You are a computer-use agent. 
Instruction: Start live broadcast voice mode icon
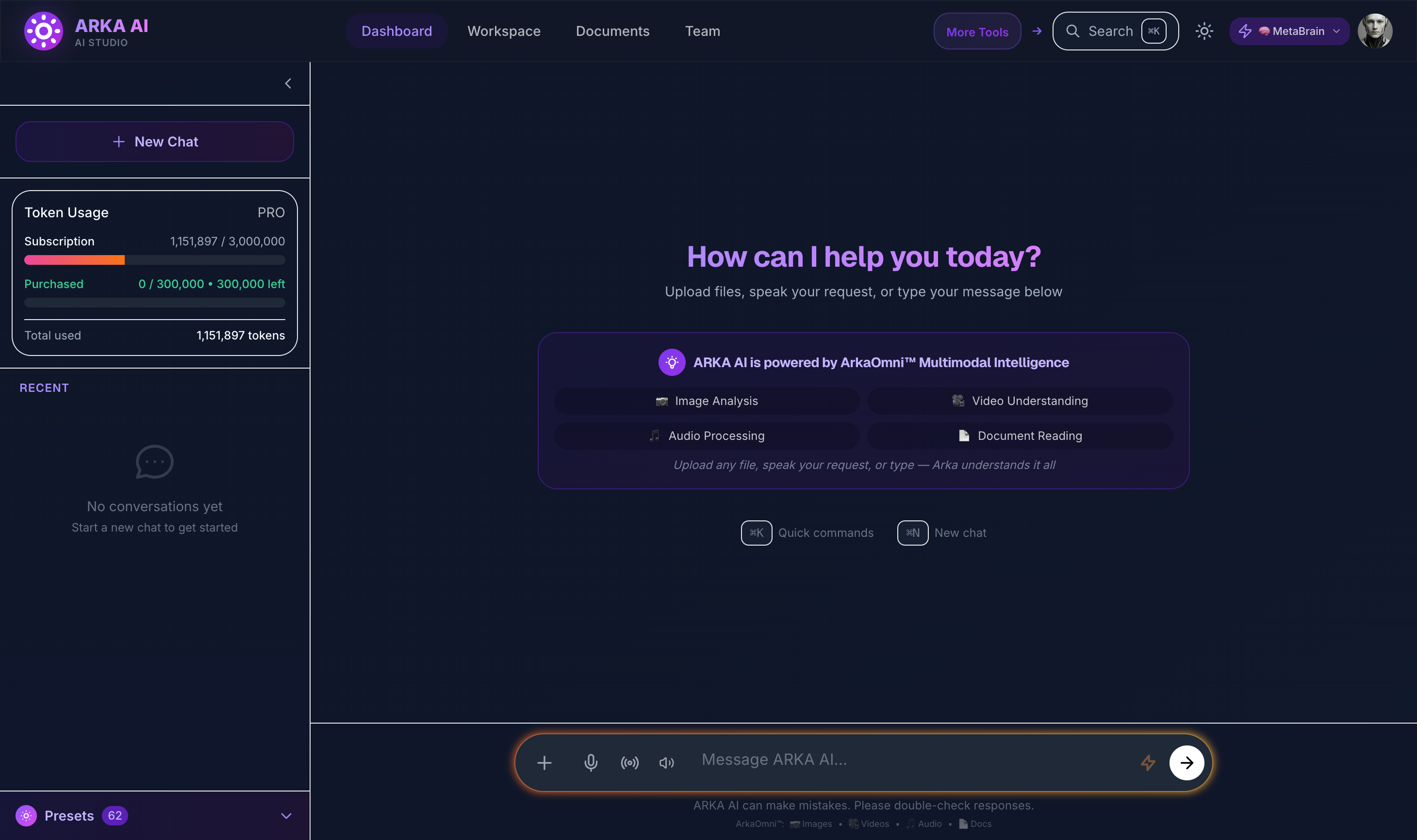pyautogui.click(x=629, y=762)
